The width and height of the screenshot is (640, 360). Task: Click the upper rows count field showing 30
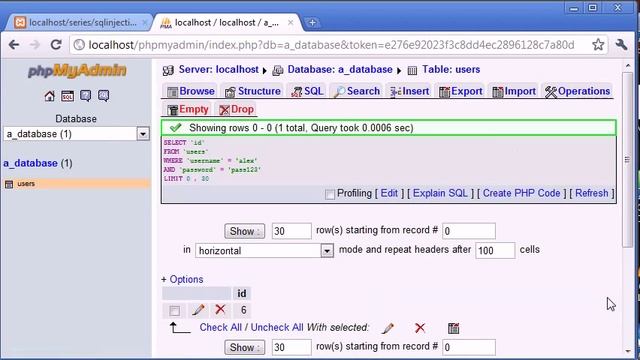pyautogui.click(x=291, y=231)
